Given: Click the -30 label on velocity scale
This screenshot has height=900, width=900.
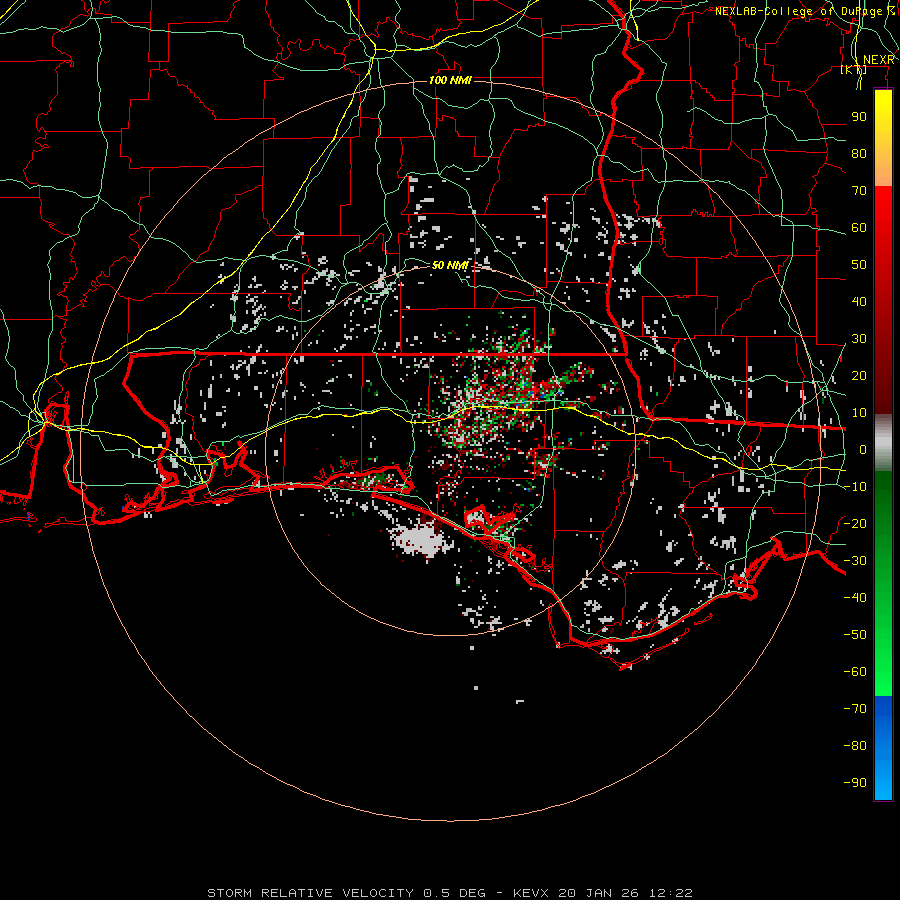Looking at the screenshot, I should click(855, 561).
